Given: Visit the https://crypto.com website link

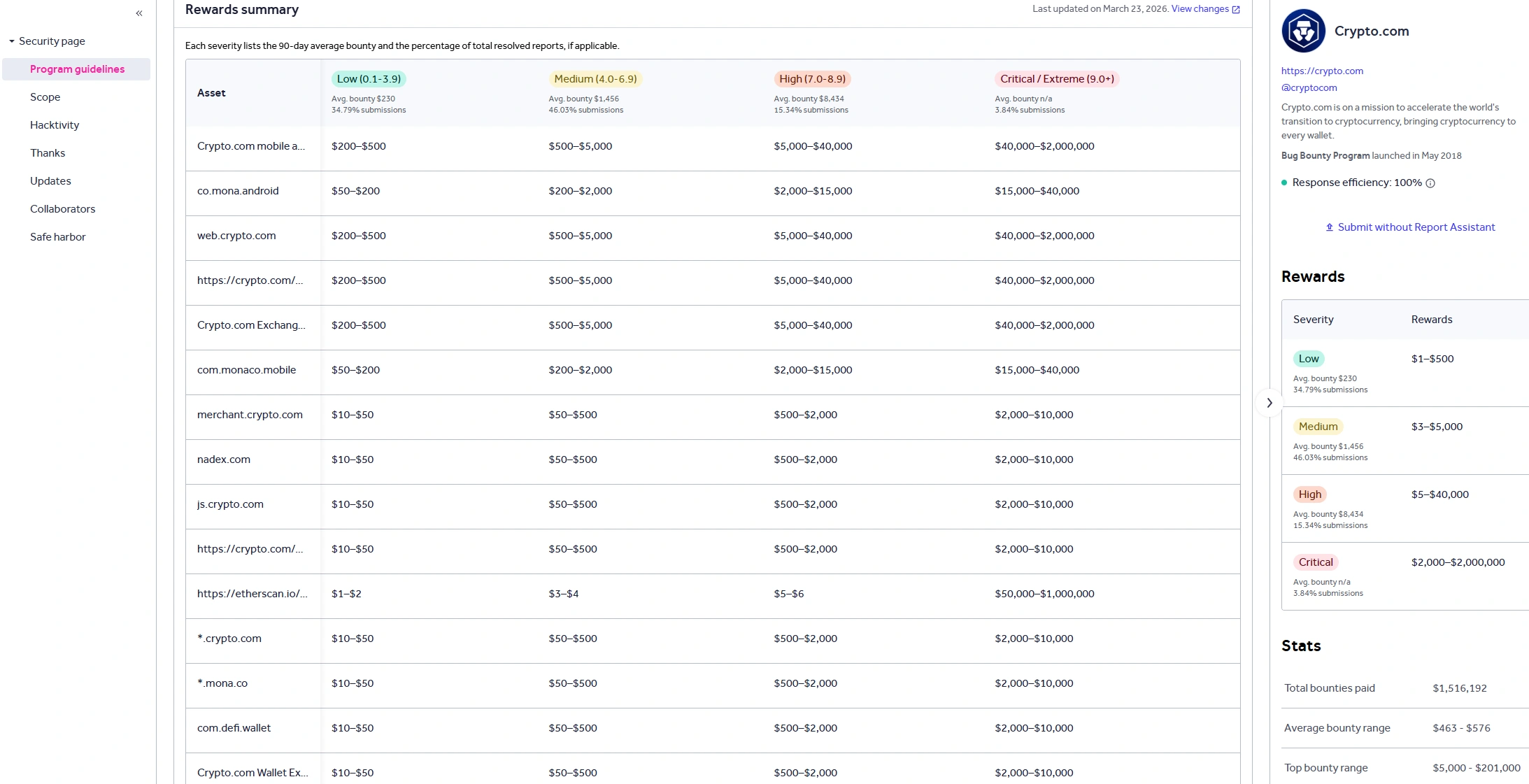Looking at the screenshot, I should (1321, 71).
